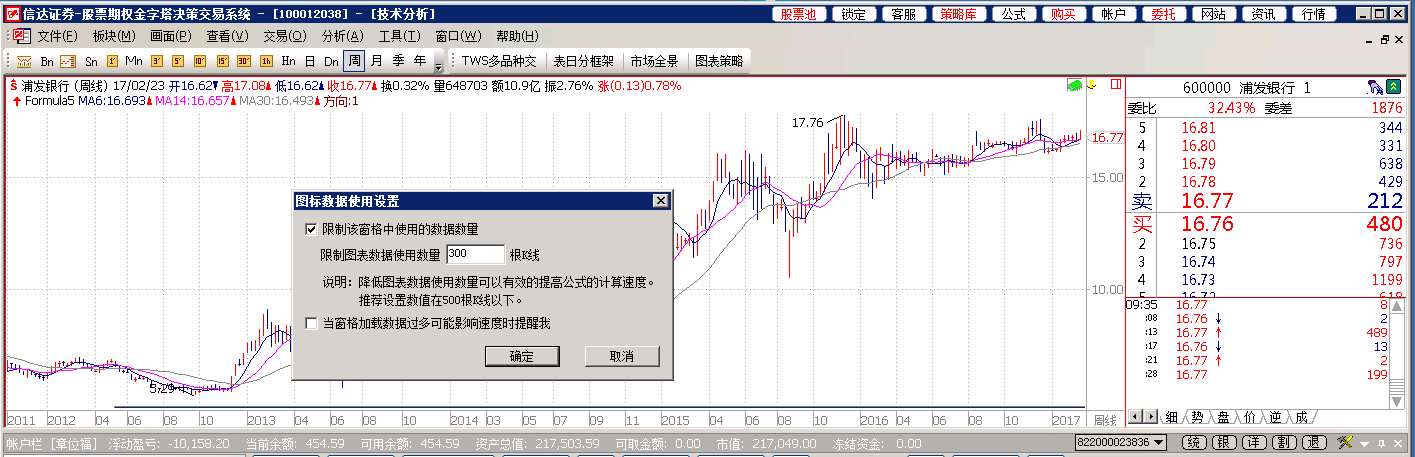Select the Sn period button
Screen dimensions: 1415x457
[91, 62]
